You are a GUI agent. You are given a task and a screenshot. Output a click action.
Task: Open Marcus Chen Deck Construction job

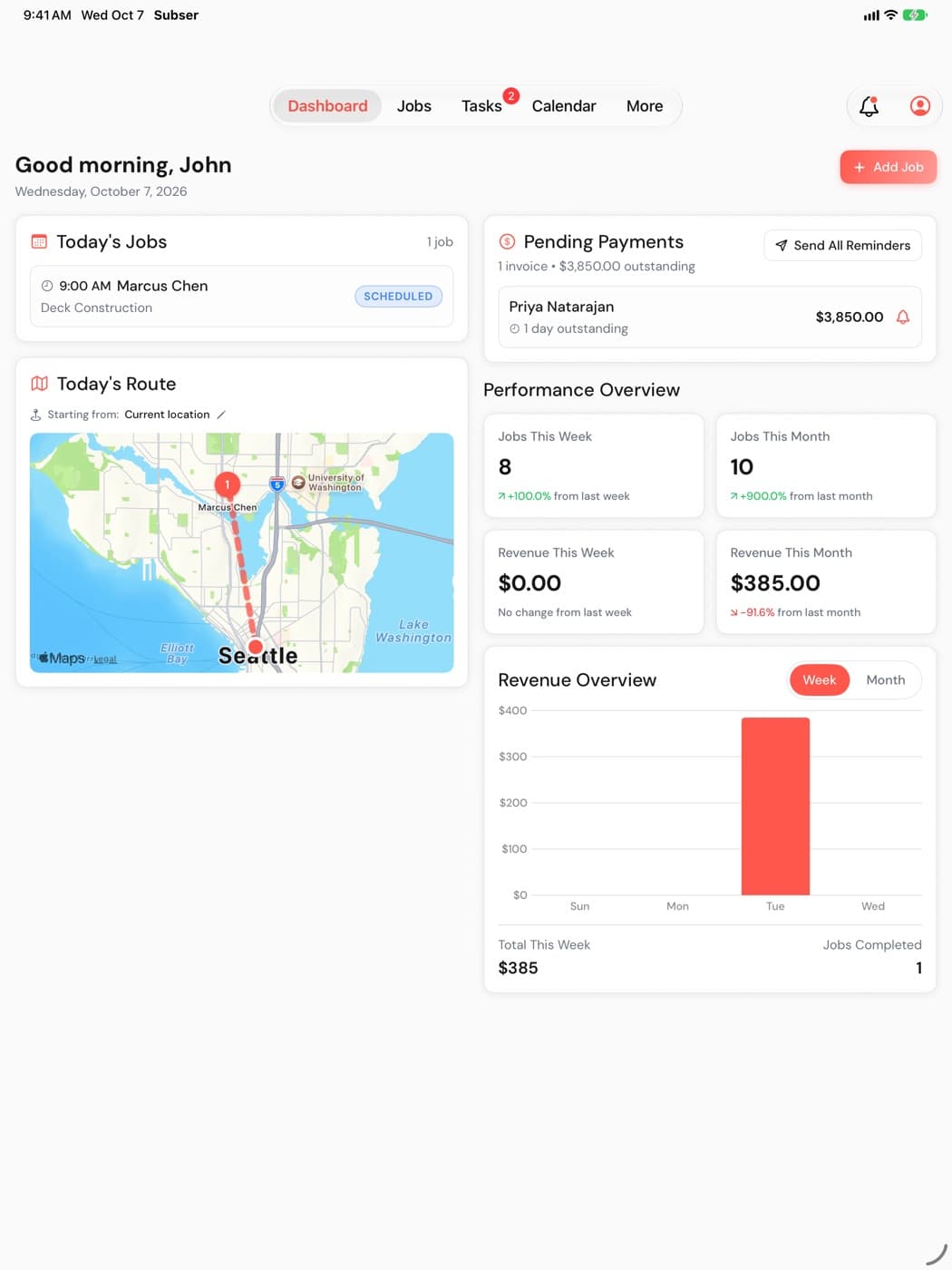(241, 297)
